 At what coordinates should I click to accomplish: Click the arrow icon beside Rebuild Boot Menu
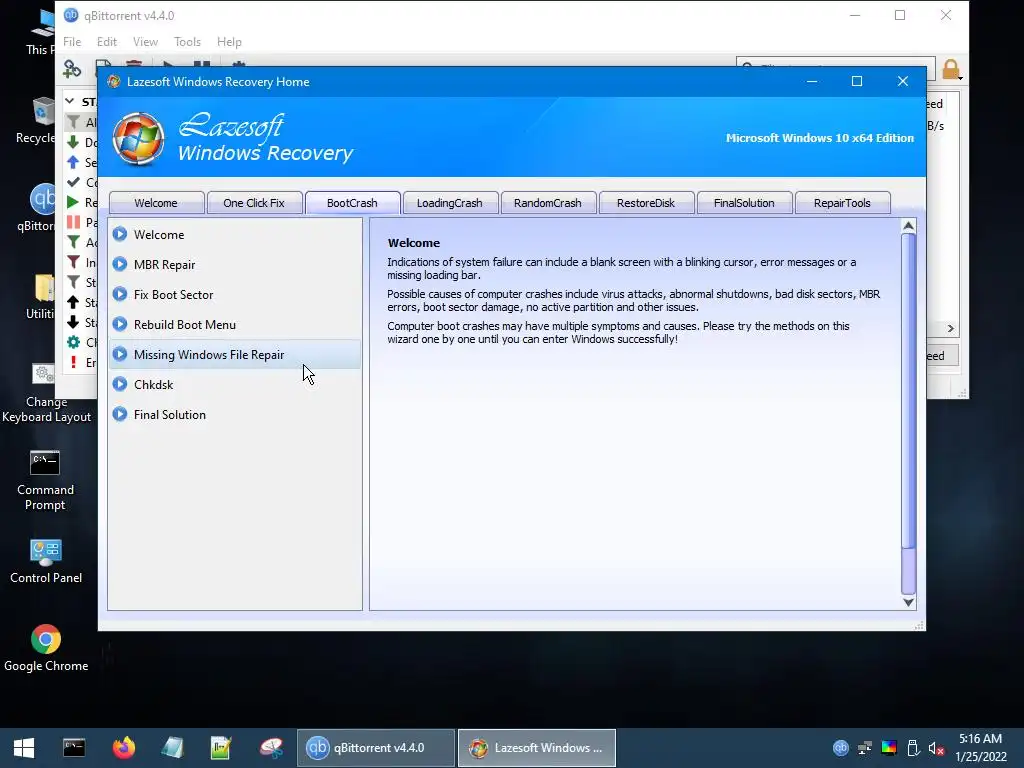(120, 324)
